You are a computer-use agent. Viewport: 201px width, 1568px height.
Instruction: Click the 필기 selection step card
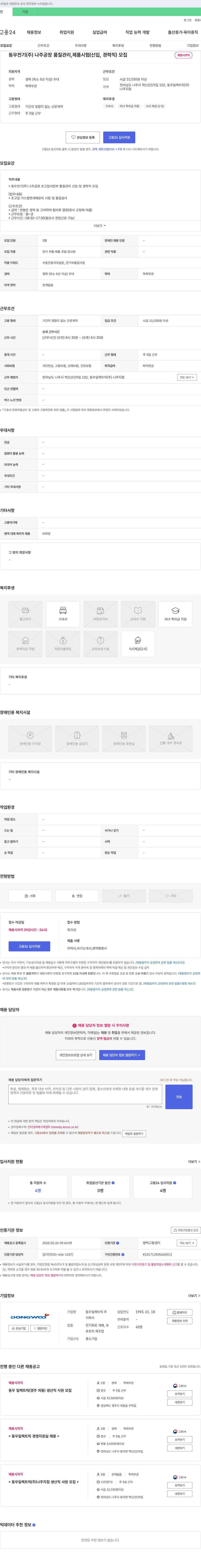tap(124, 896)
